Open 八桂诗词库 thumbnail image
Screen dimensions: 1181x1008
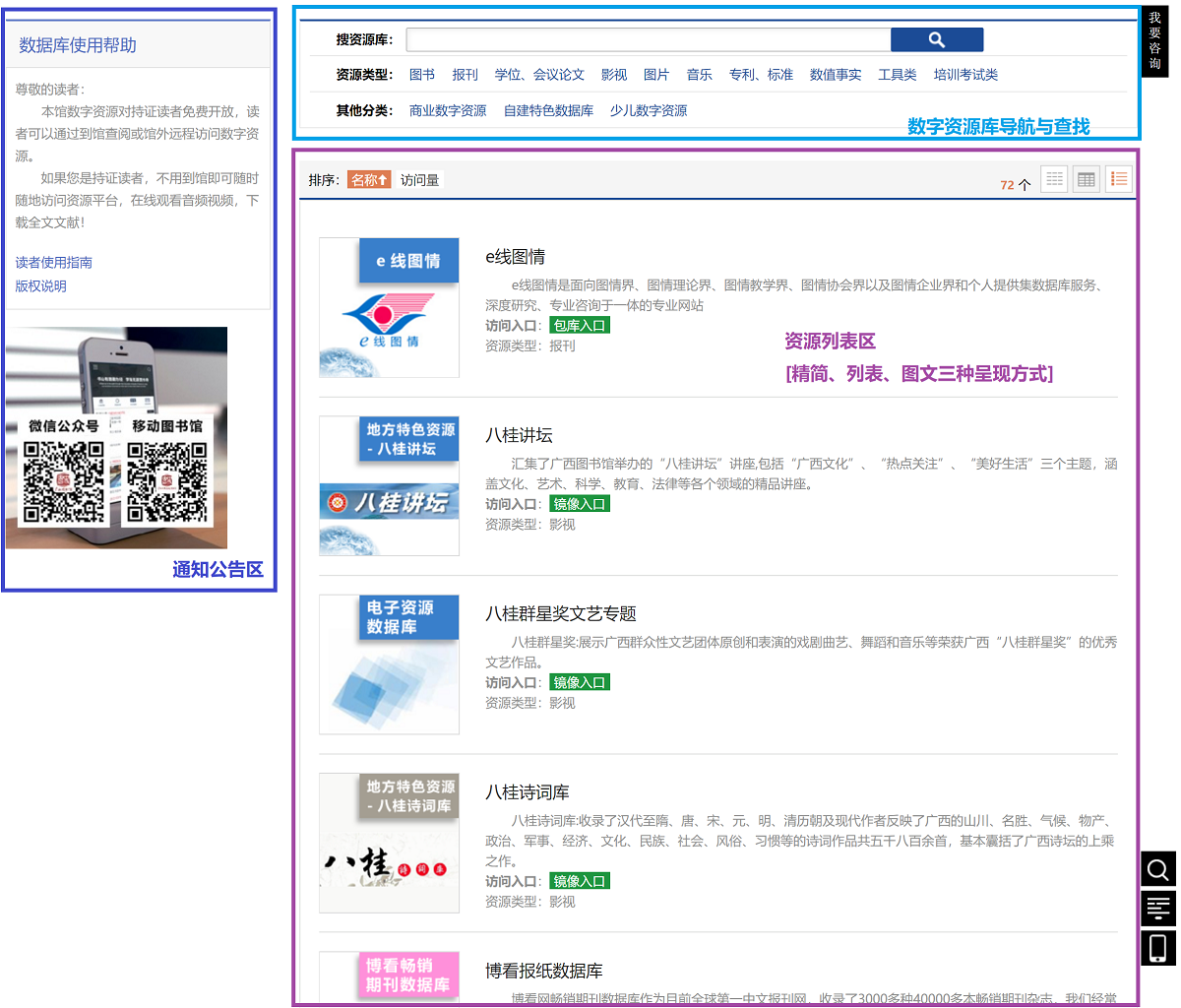click(389, 843)
